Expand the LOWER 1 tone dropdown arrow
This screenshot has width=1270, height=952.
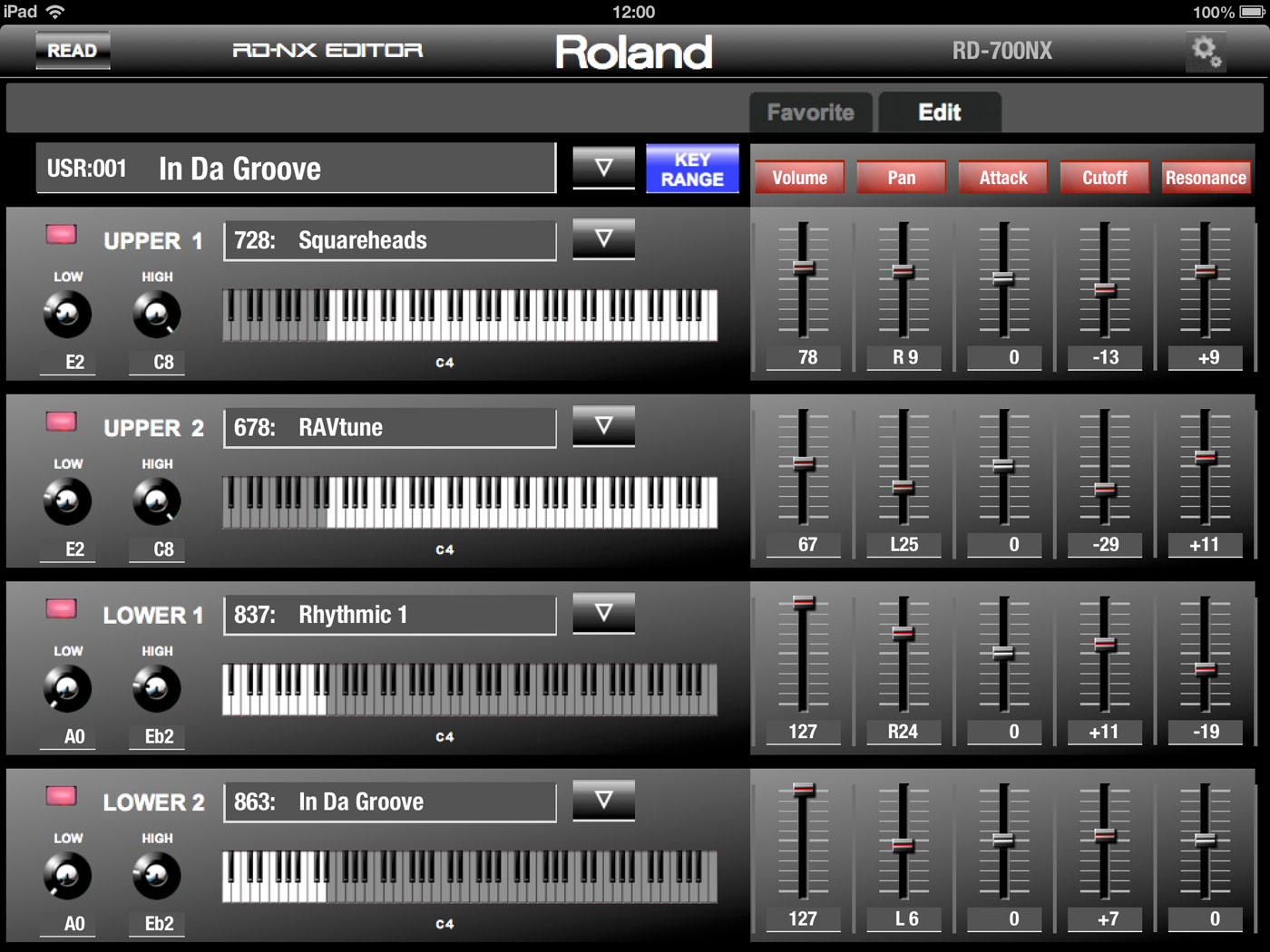click(603, 613)
